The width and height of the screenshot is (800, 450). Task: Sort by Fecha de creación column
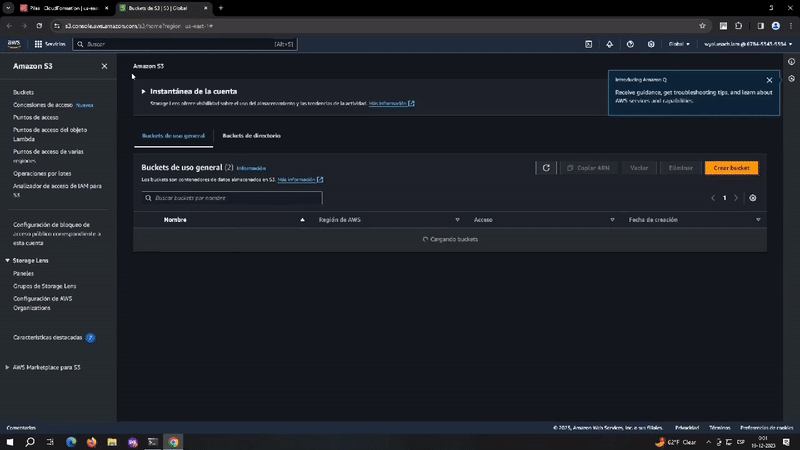coord(653,220)
